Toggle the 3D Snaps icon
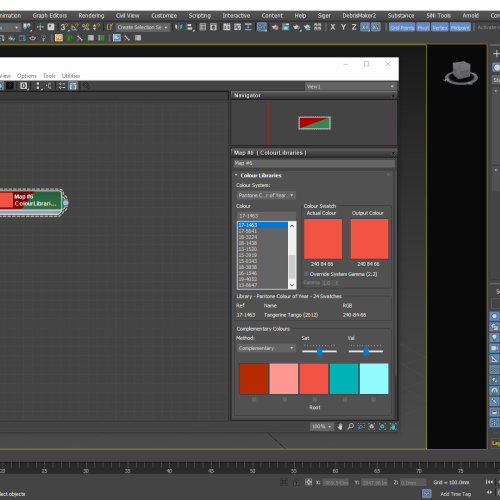 pos(64,27)
